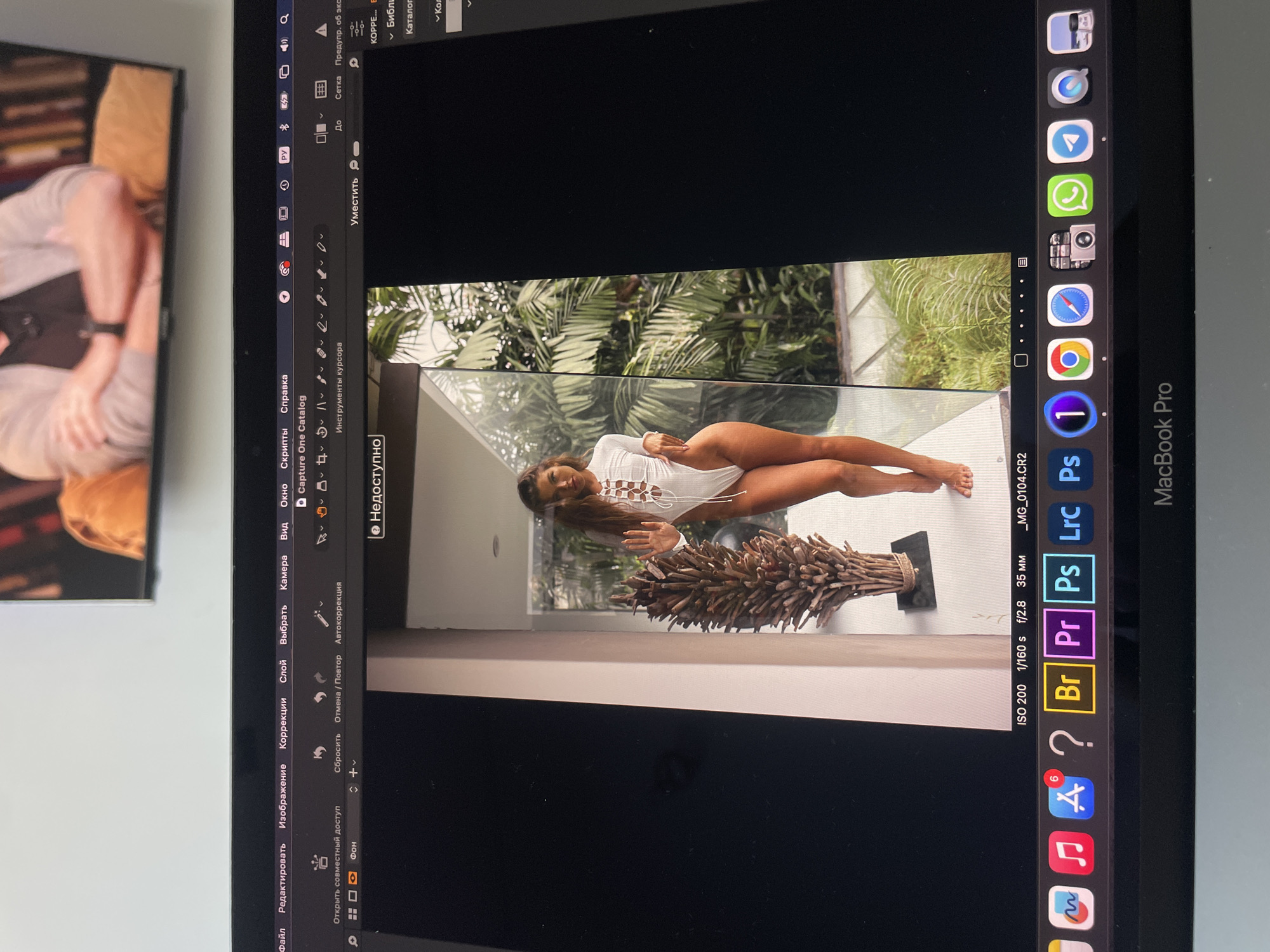This screenshot has width=1270, height=952.
Task: Open Google Chrome from the Dock
Action: pos(1071,360)
